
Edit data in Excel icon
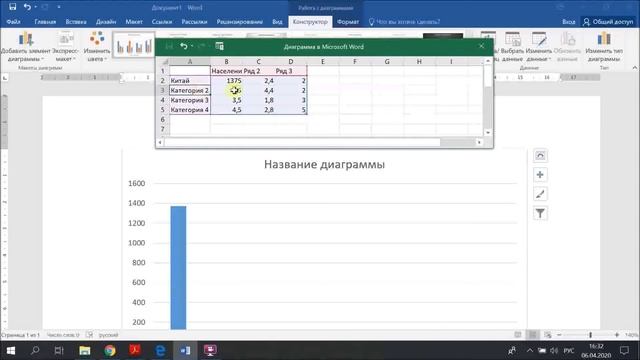(x=220, y=46)
